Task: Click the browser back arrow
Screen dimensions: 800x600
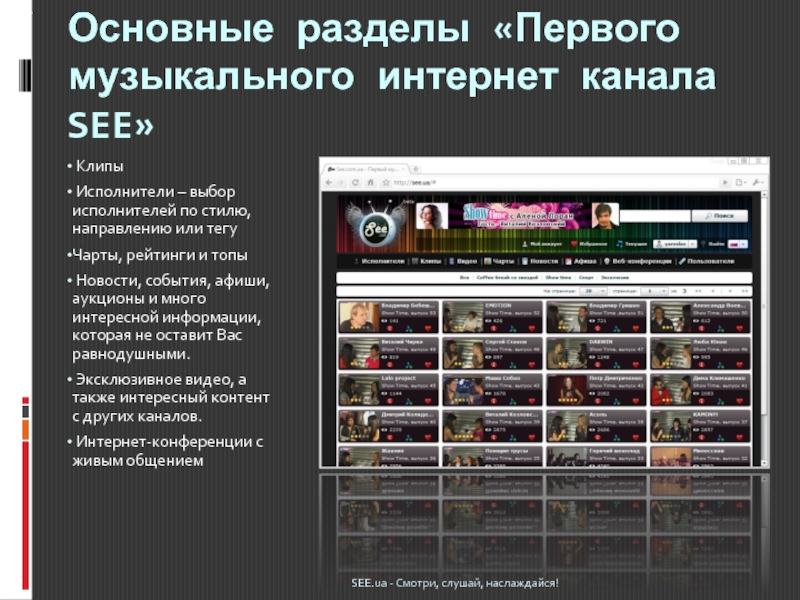Action: 329,183
